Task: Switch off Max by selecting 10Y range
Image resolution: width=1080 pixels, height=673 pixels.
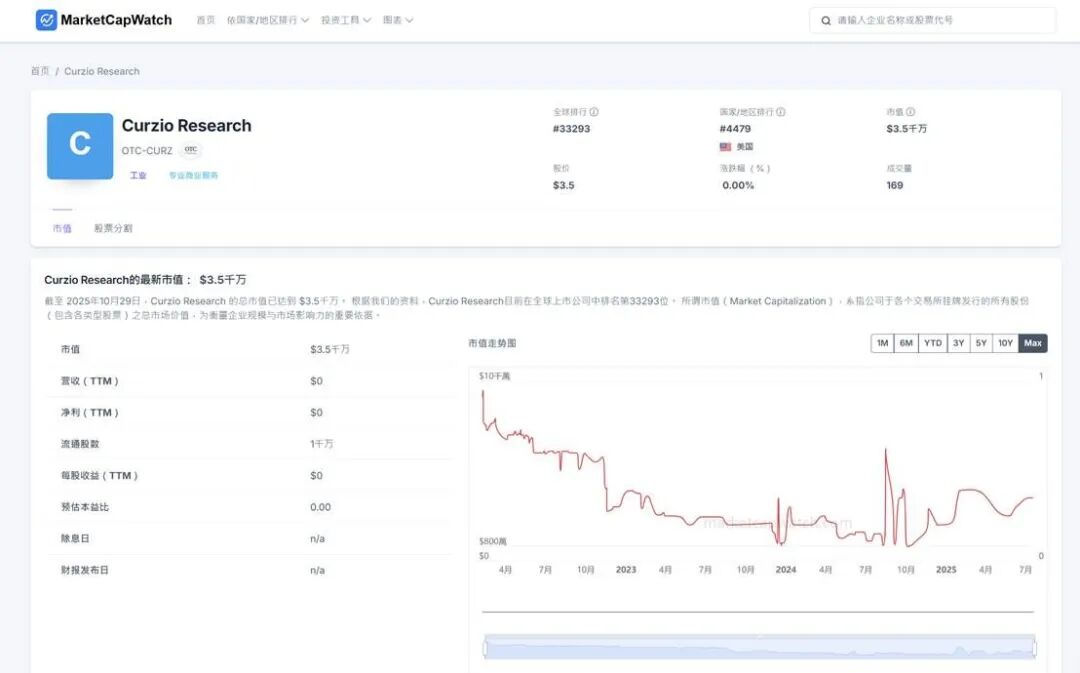Action: click(x=1006, y=343)
